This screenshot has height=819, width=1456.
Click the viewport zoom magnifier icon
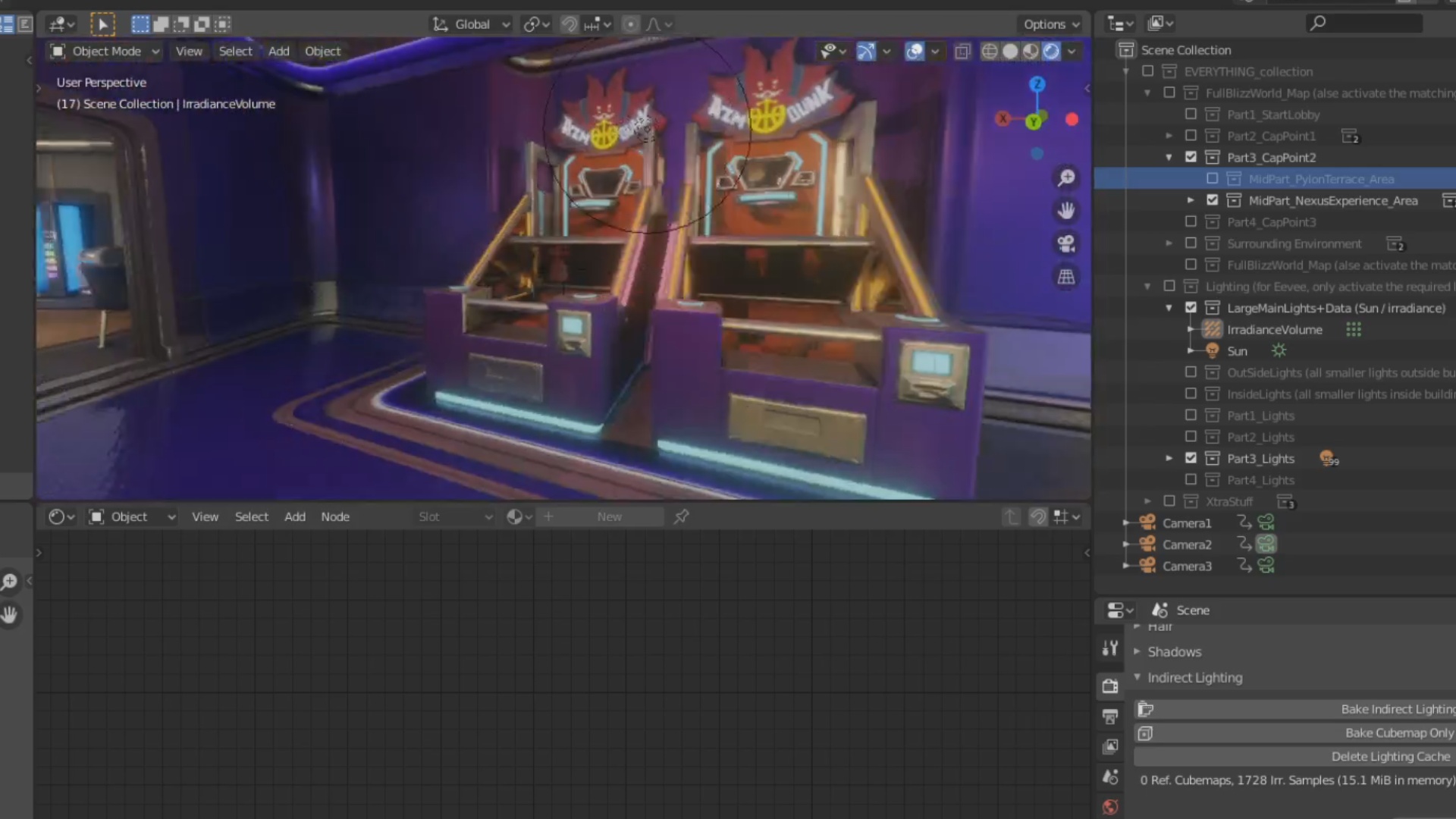coord(1066,177)
